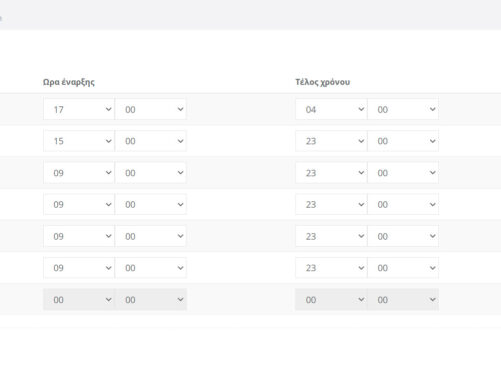
Task: Open the greyed end minutes dropdown in last row
Action: coord(403,300)
